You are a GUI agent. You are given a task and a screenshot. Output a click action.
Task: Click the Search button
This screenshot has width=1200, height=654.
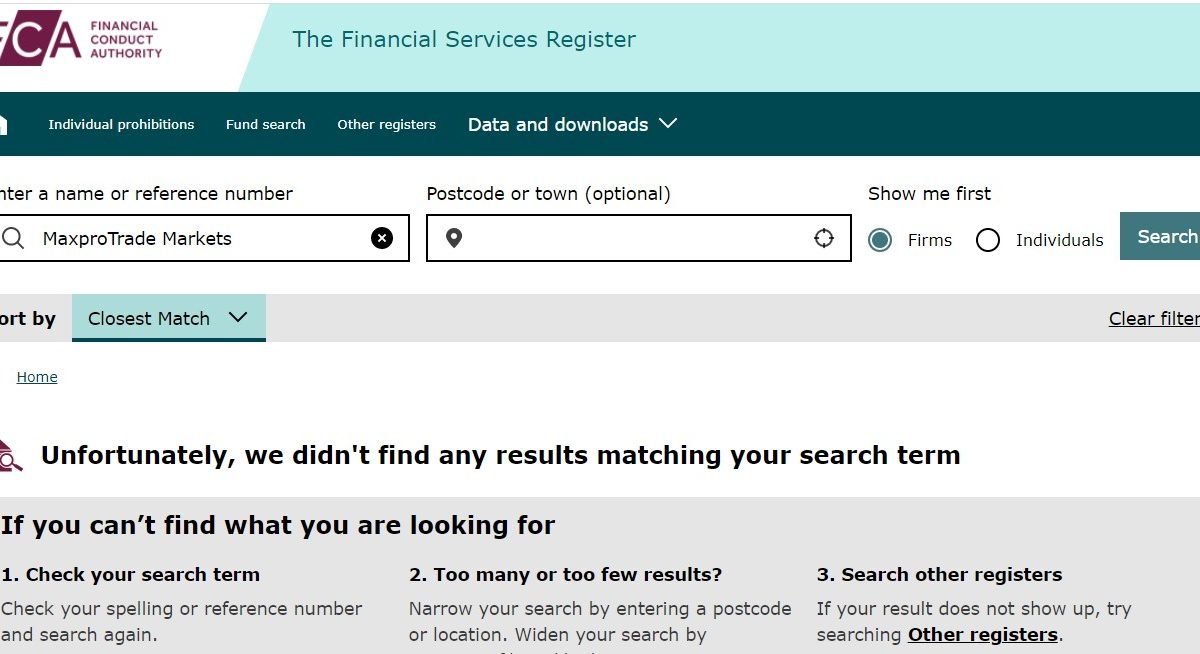(1160, 237)
